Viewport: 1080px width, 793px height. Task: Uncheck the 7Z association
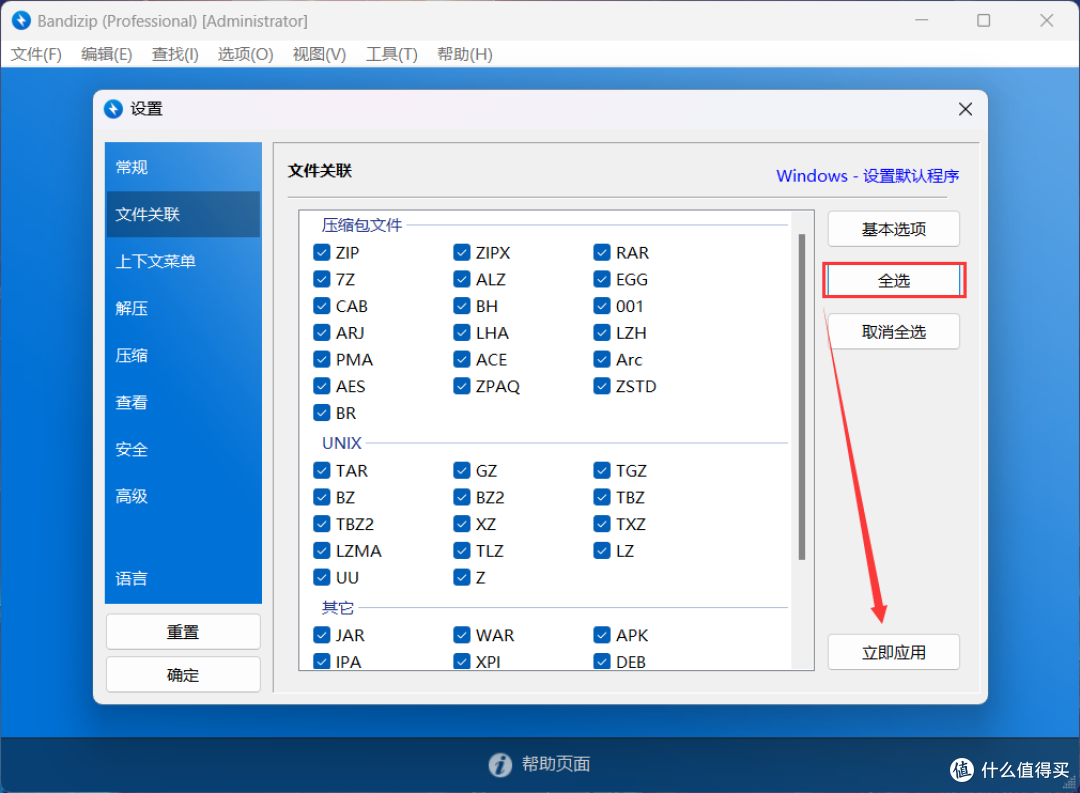tap(322, 279)
